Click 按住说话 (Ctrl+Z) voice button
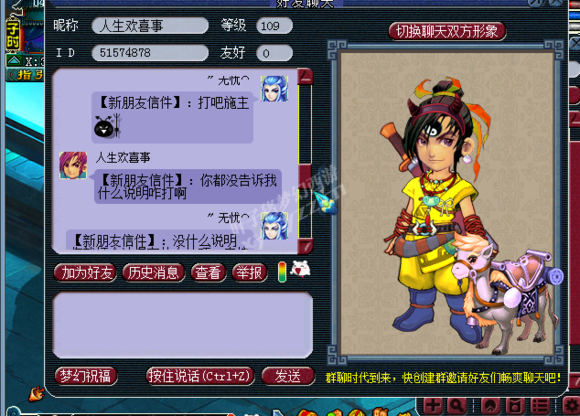The height and width of the screenshot is (416, 580). (200, 376)
